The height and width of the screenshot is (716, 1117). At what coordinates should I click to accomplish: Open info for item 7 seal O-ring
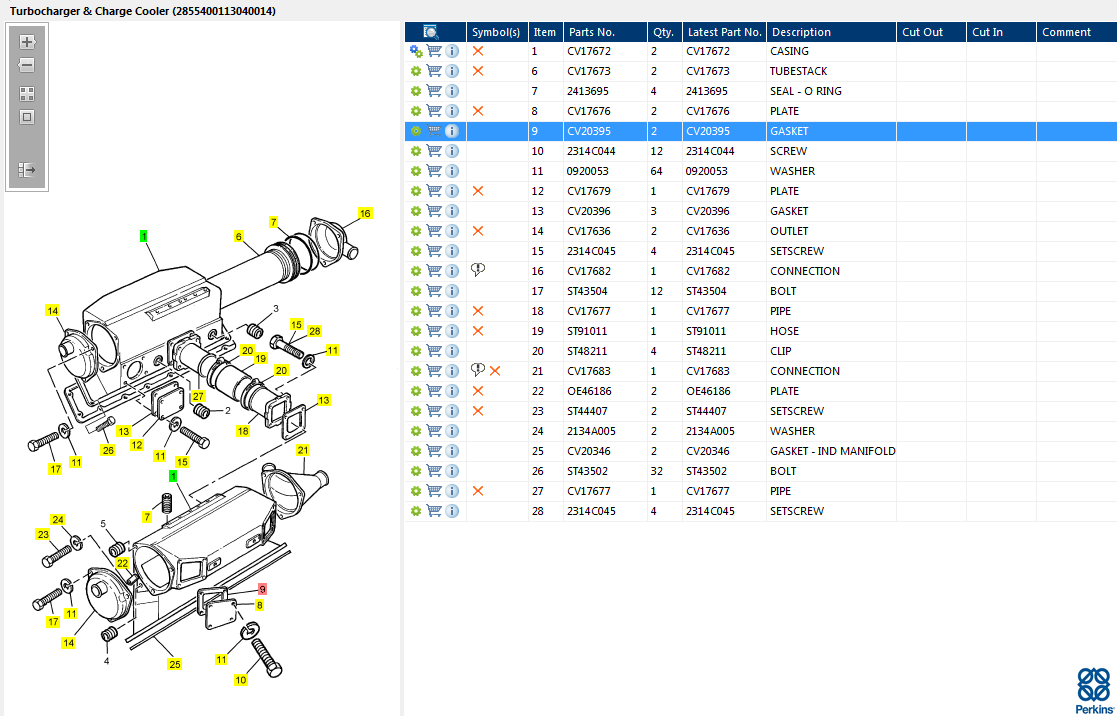pyautogui.click(x=452, y=91)
